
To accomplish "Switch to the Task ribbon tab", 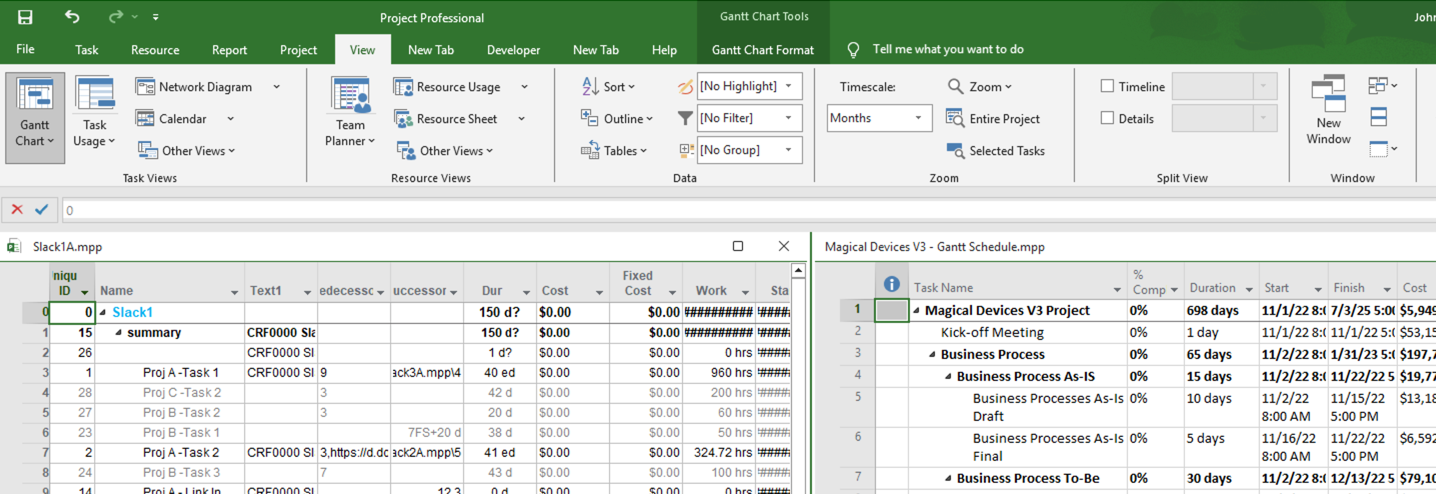I will (x=87, y=49).
